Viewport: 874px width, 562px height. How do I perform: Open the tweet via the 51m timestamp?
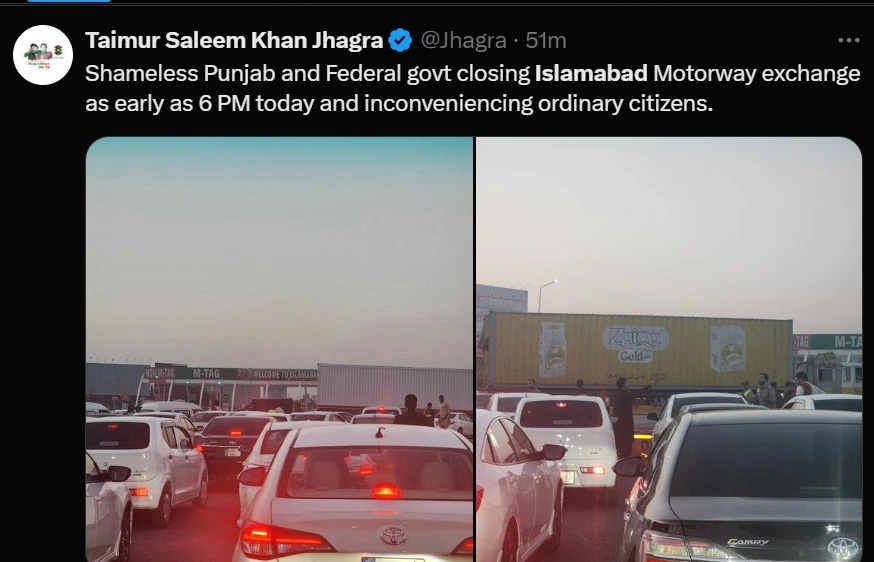point(546,41)
